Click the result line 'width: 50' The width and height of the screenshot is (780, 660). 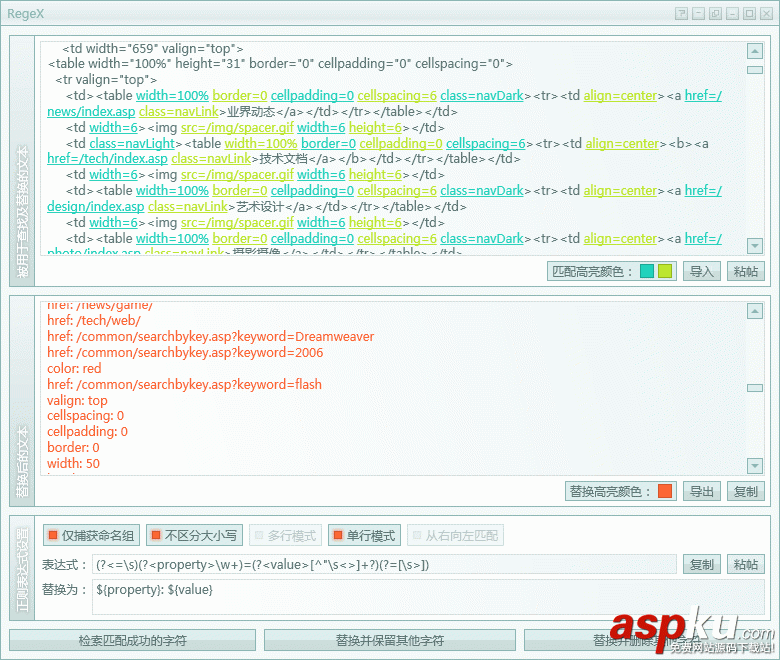coord(73,464)
